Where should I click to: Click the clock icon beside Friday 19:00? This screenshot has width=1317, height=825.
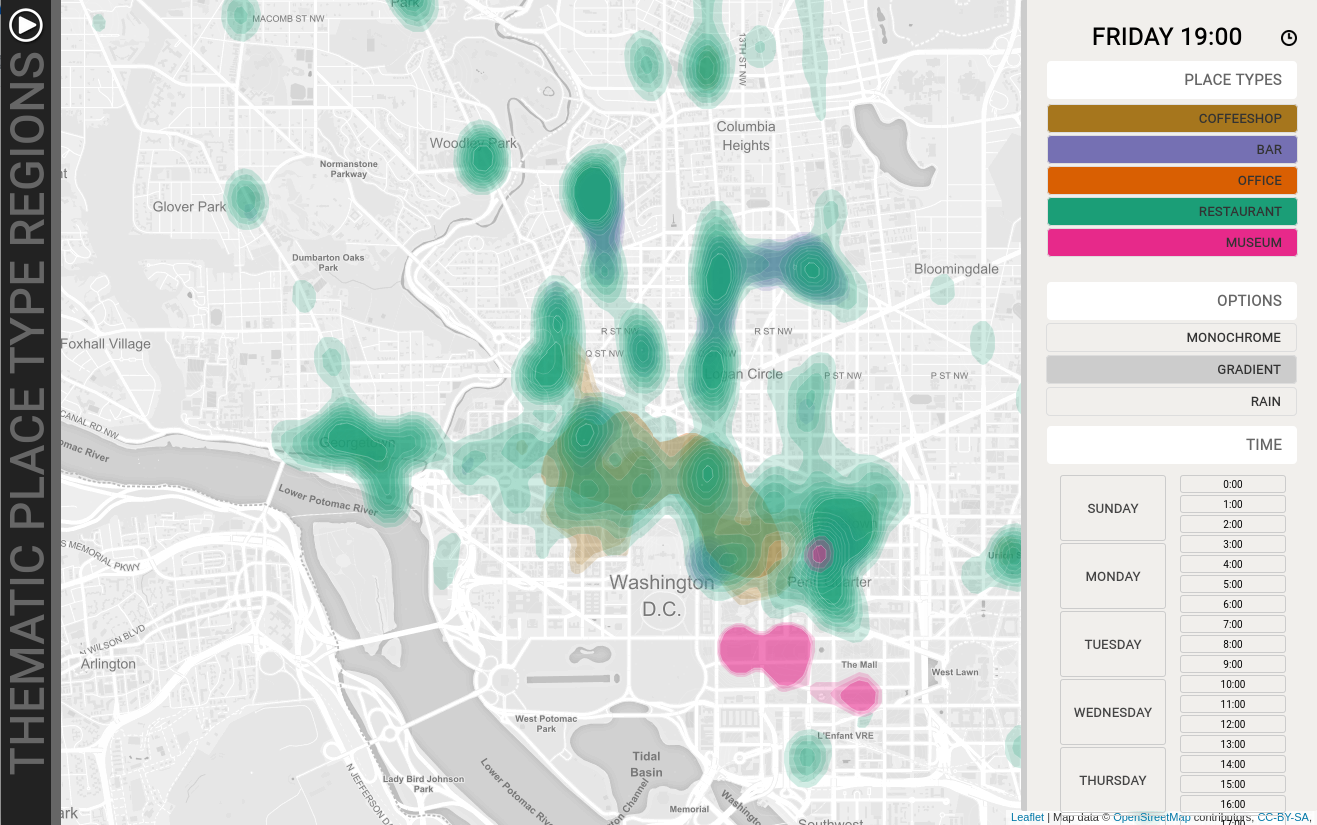point(1289,38)
